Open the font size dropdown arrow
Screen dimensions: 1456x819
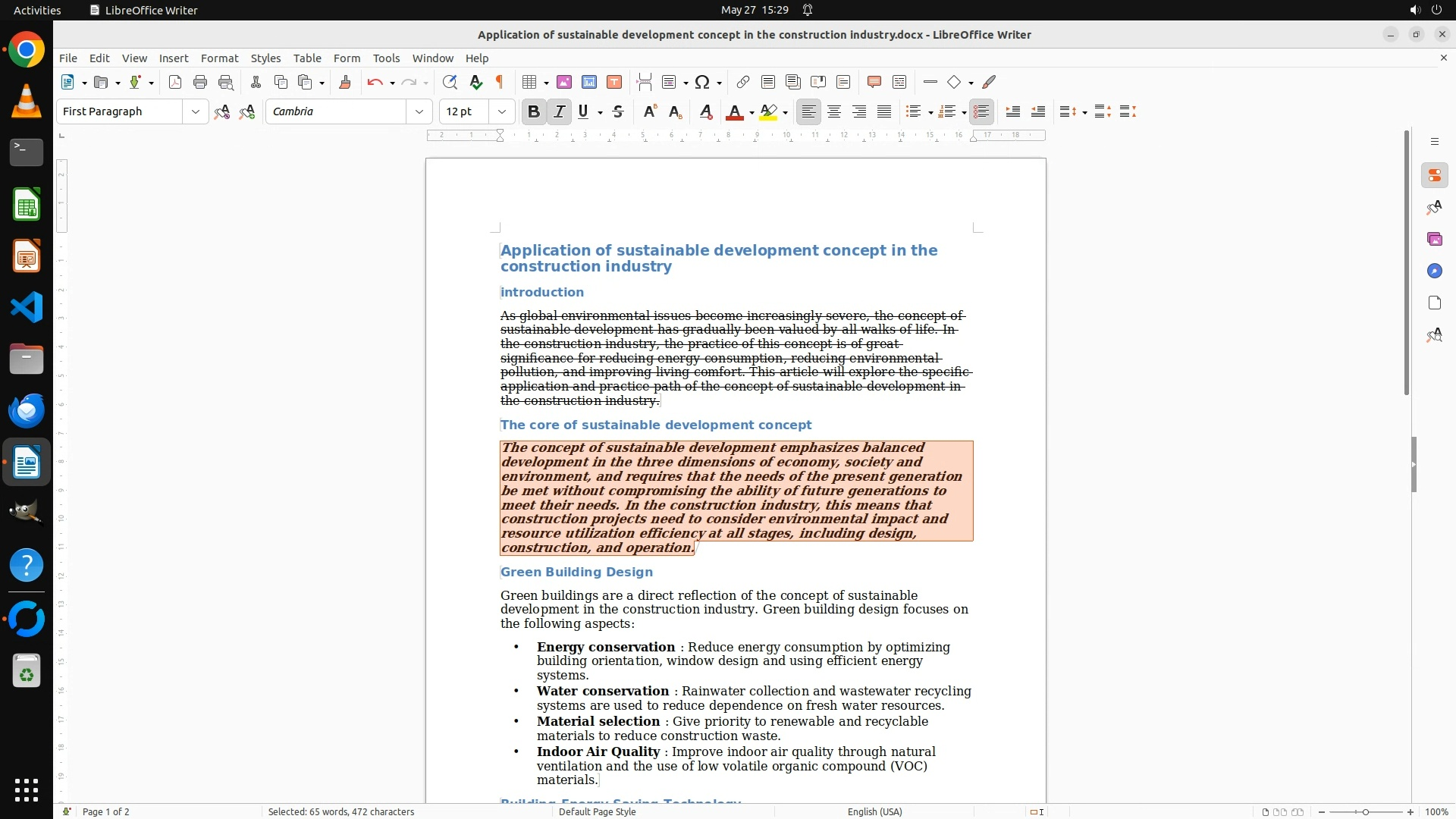[502, 112]
